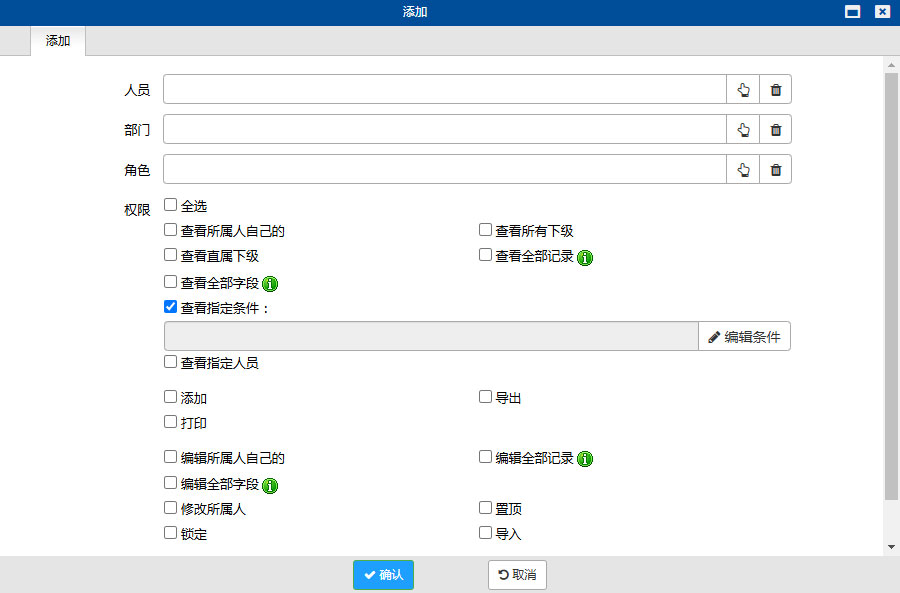Screen dimensions: 900x593
Task: Uncheck the 查看指定条件 option
Action: 170,307
